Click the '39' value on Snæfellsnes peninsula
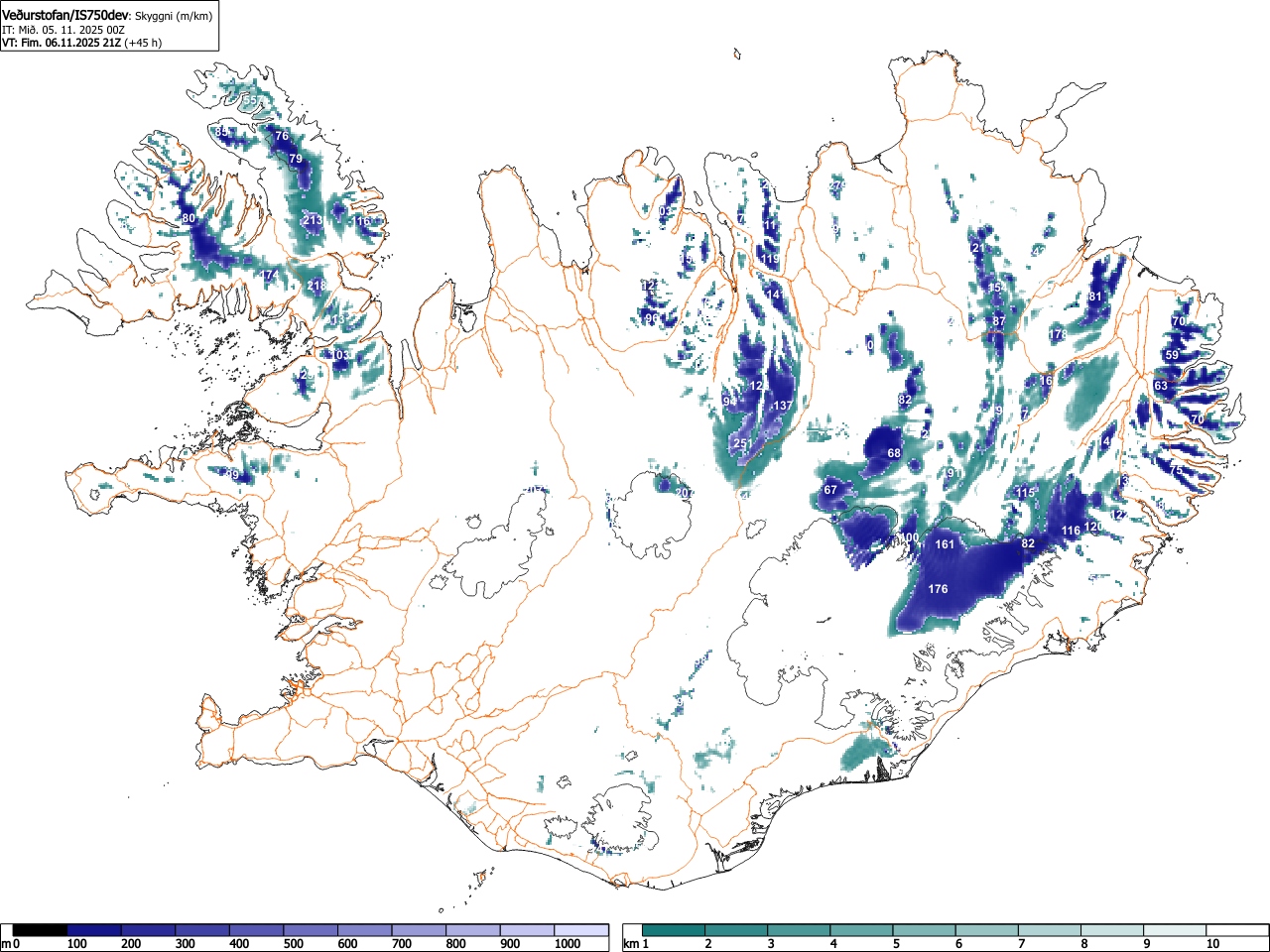This screenshot has width=1270, height=952. [x=232, y=475]
